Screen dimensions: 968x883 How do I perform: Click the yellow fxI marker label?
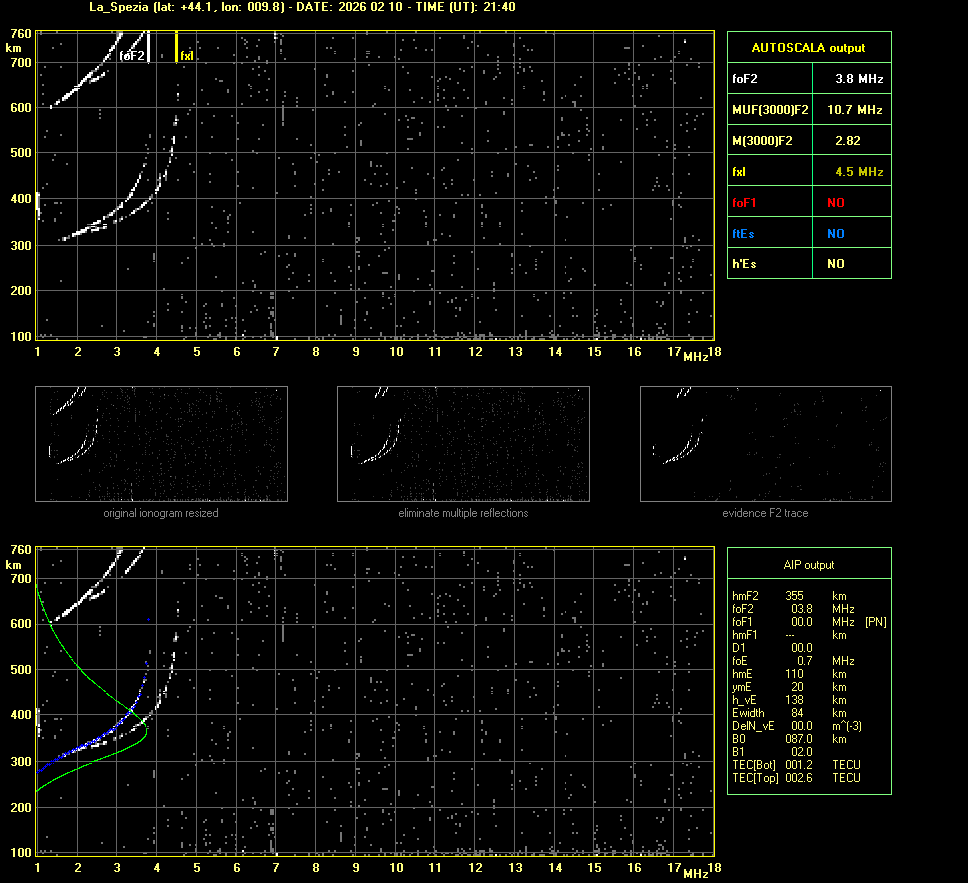coord(187,56)
